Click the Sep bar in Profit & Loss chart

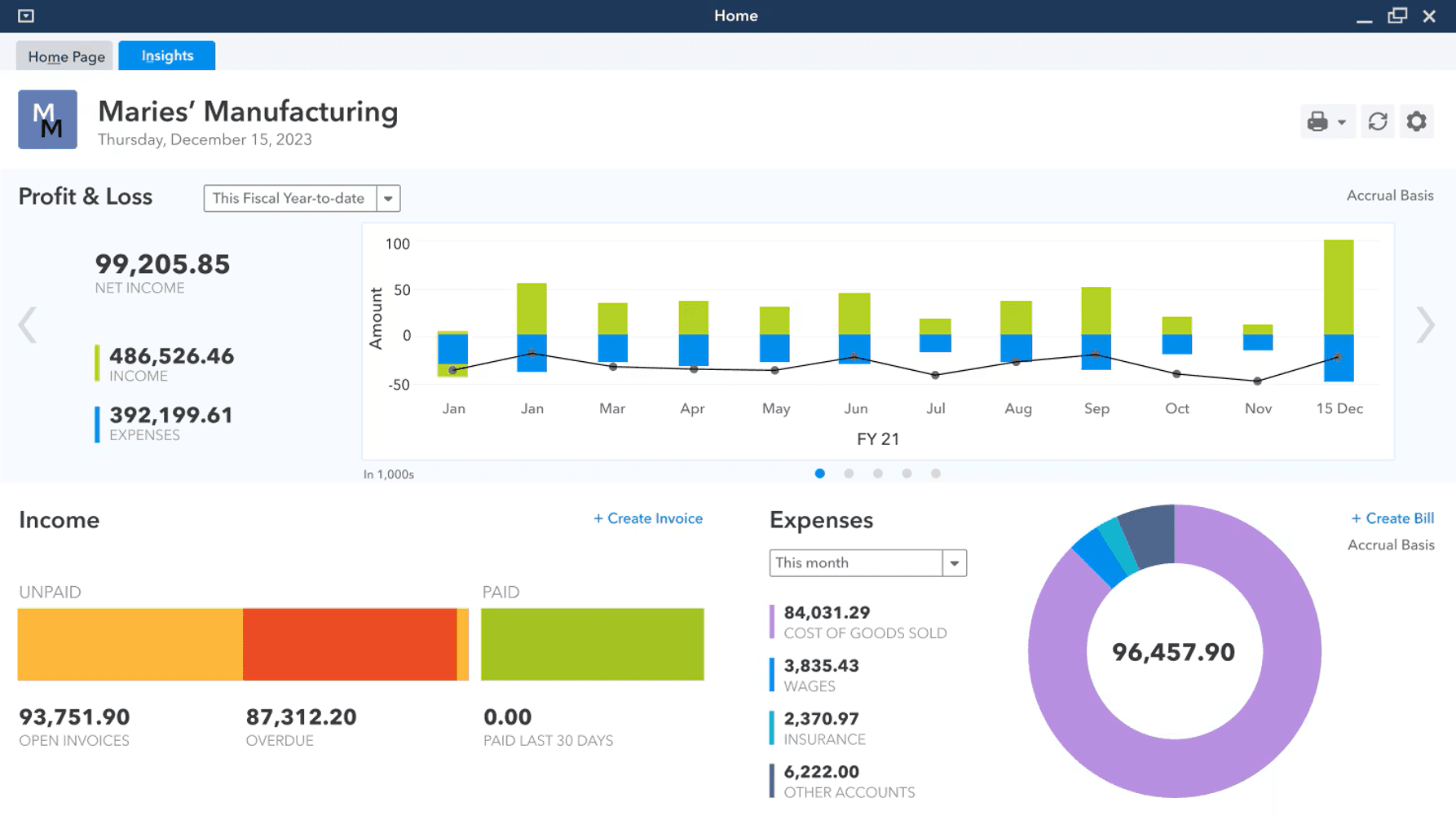coord(1096,328)
